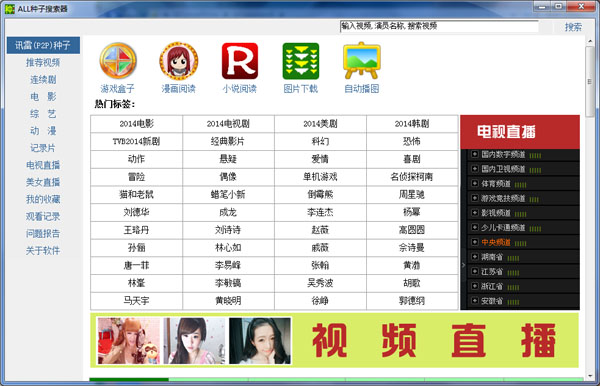Open the 连续剧 sidebar section
The width and height of the screenshot is (600, 386).
[43, 80]
